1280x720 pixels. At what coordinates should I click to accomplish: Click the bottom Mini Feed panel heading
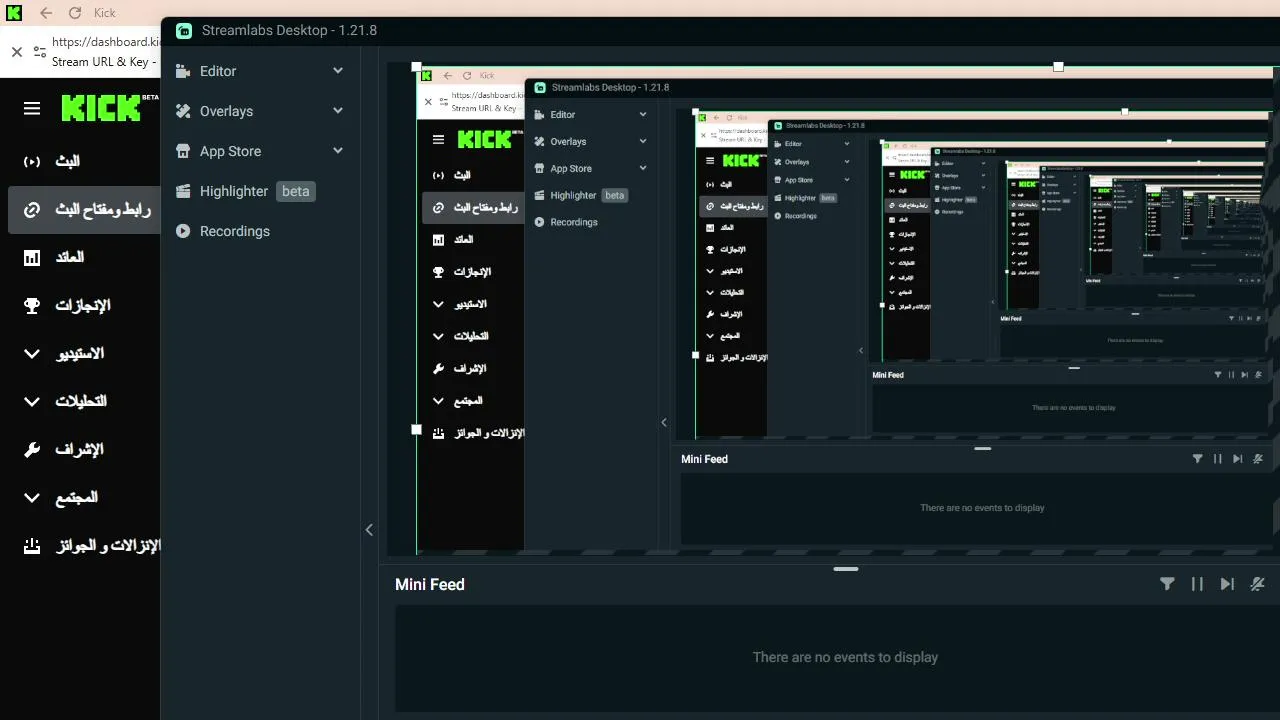pos(430,584)
